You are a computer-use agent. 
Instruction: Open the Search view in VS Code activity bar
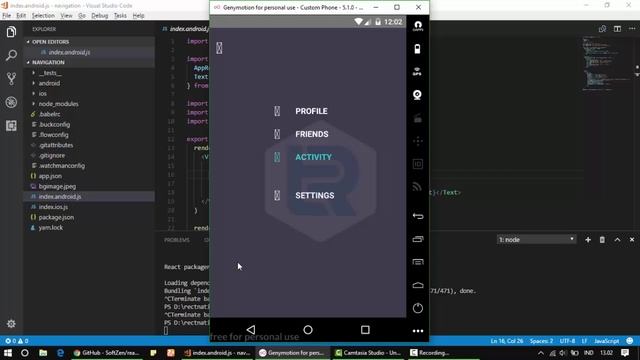click(x=11, y=55)
